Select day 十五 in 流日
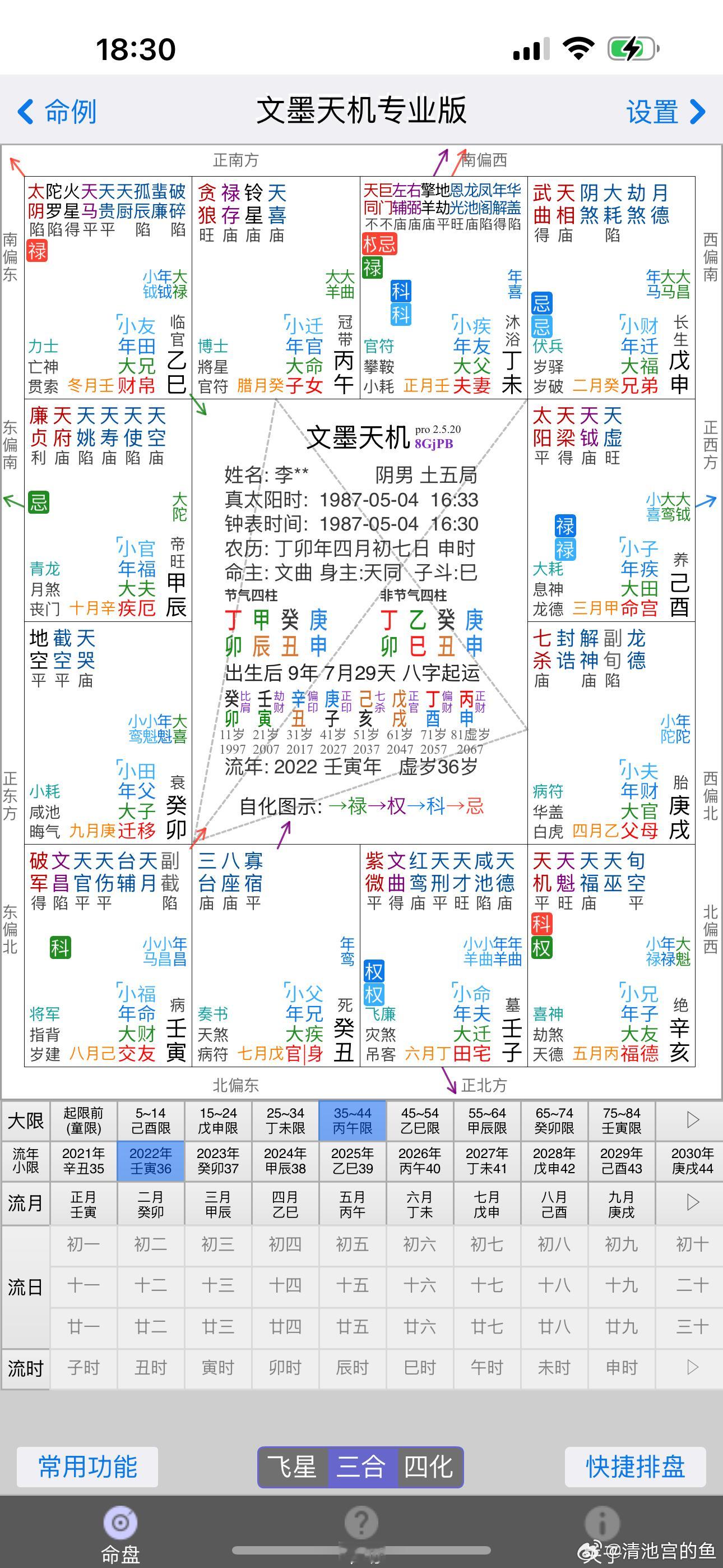 coord(353,1285)
